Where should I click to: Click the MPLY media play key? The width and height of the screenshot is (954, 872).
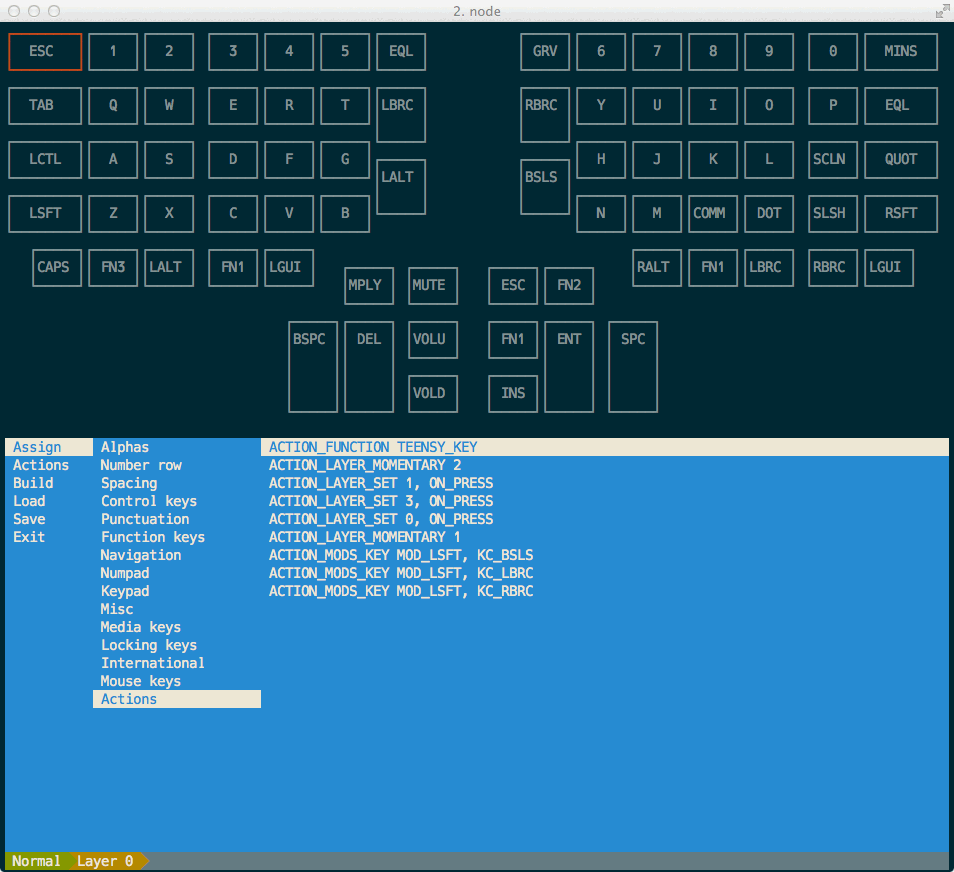pyautogui.click(x=369, y=286)
